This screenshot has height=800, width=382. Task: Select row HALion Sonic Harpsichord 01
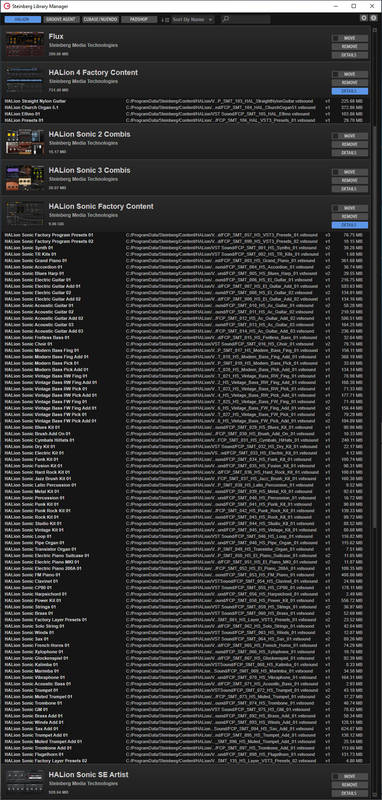tap(186, 594)
